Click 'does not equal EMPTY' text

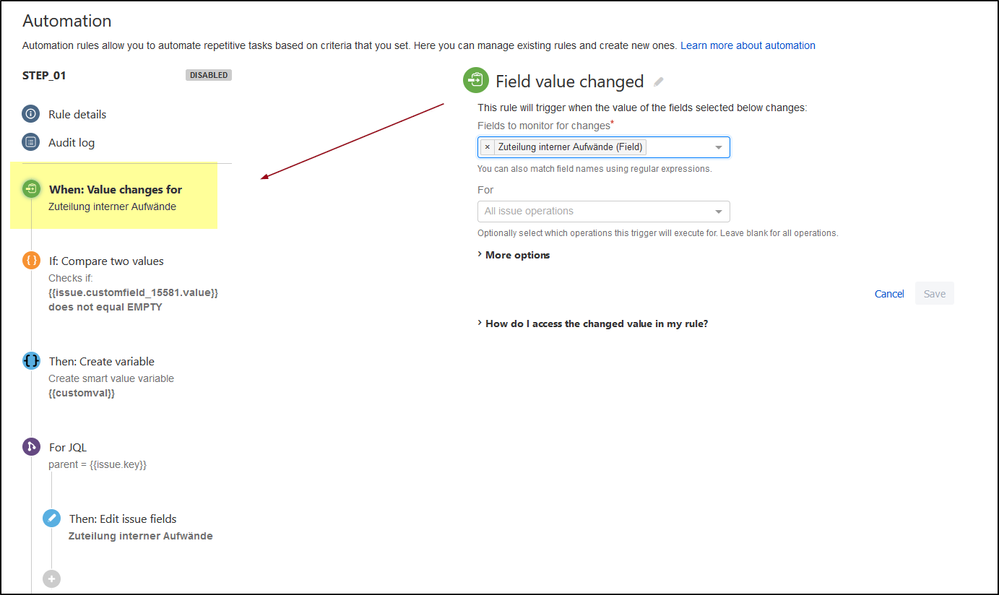pyautogui.click(x=105, y=307)
